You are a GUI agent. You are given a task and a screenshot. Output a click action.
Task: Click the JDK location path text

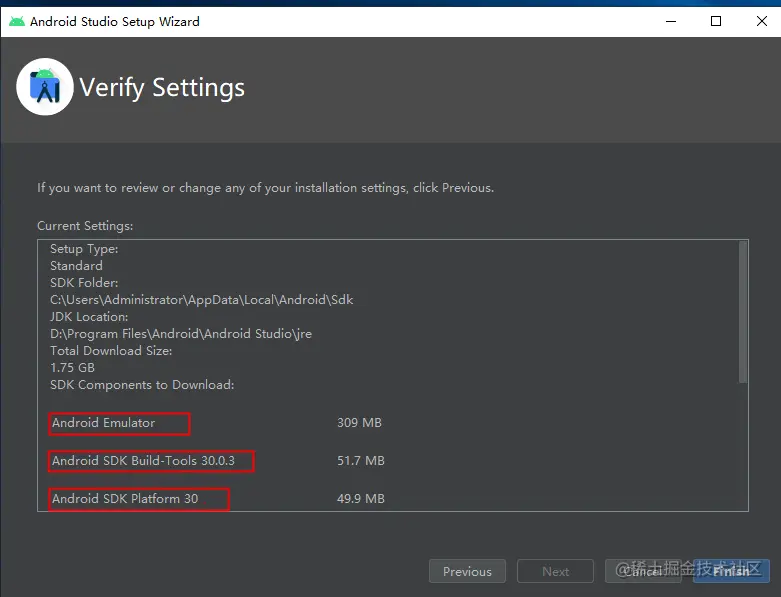coord(181,334)
